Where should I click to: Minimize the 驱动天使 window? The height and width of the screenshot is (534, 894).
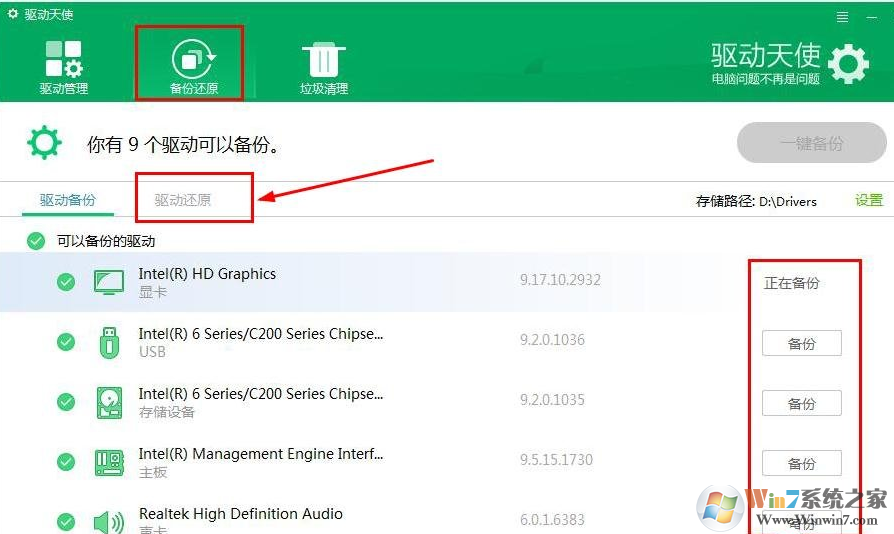pos(871,18)
